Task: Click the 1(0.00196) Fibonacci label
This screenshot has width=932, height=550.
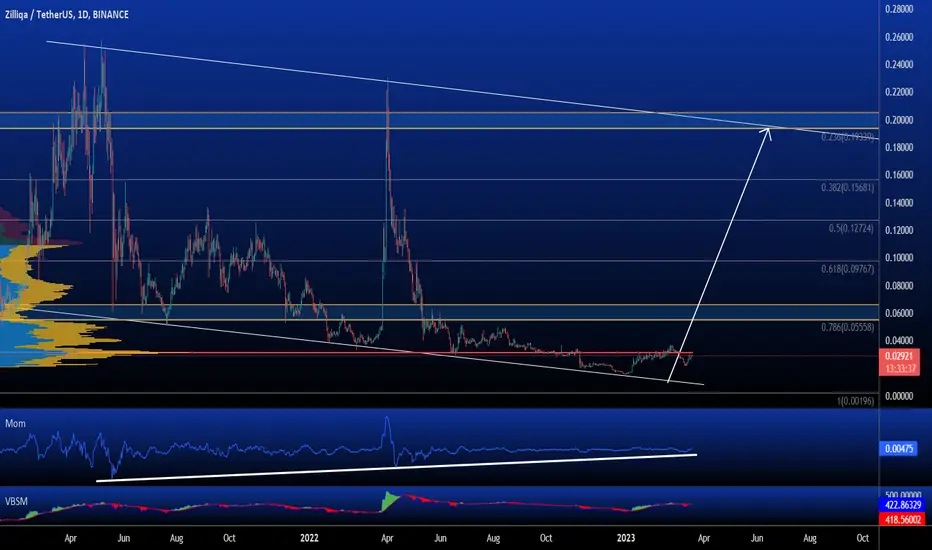Action: click(855, 401)
